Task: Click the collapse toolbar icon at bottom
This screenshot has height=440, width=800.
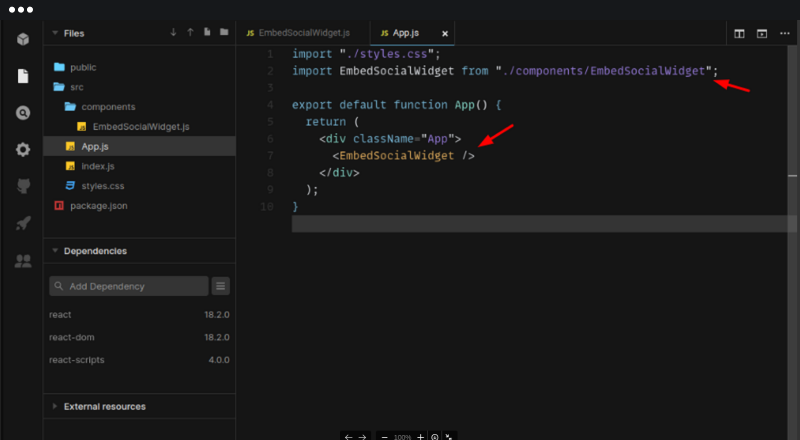Action: click(x=448, y=437)
